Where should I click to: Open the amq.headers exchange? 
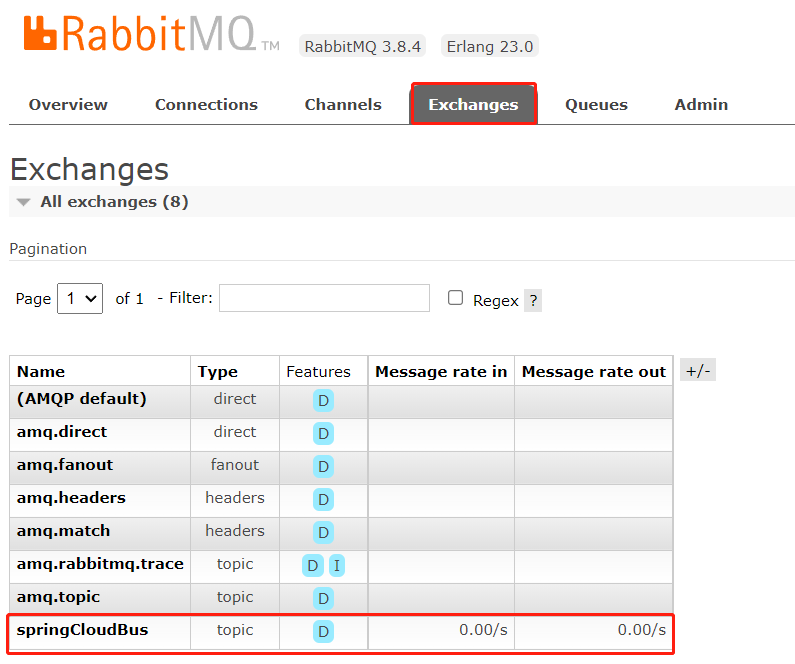tap(71, 498)
